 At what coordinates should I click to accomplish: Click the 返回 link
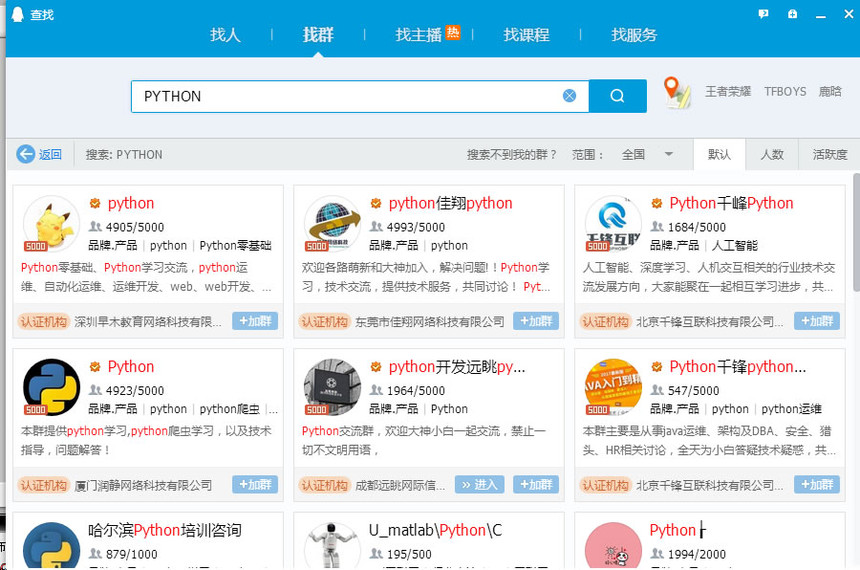(x=50, y=155)
